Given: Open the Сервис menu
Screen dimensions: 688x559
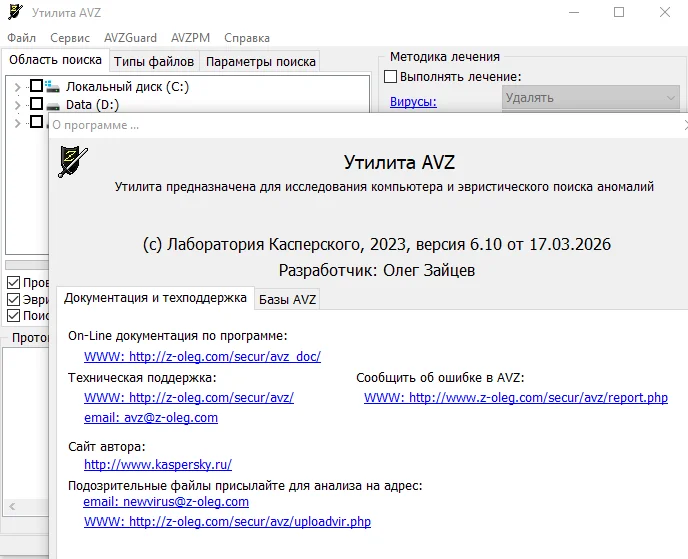Looking at the screenshot, I should tap(70, 38).
